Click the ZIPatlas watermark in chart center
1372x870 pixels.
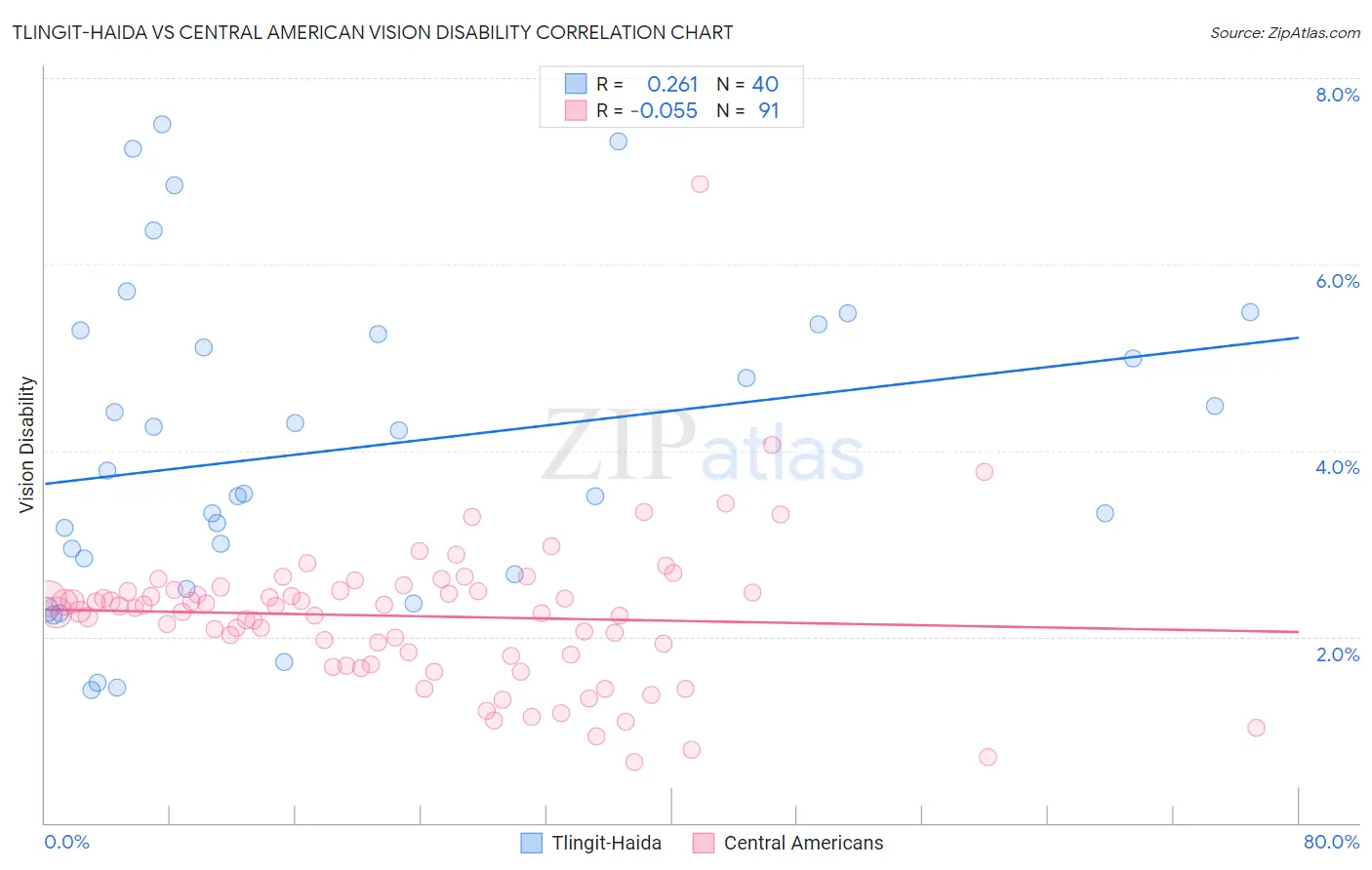click(703, 445)
